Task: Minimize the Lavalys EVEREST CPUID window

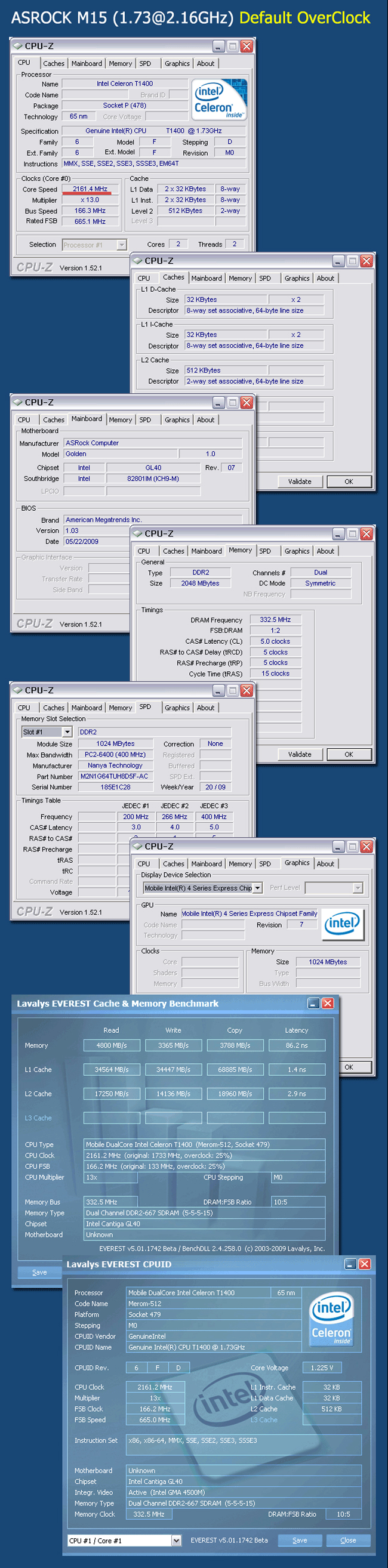Action: point(351,1264)
